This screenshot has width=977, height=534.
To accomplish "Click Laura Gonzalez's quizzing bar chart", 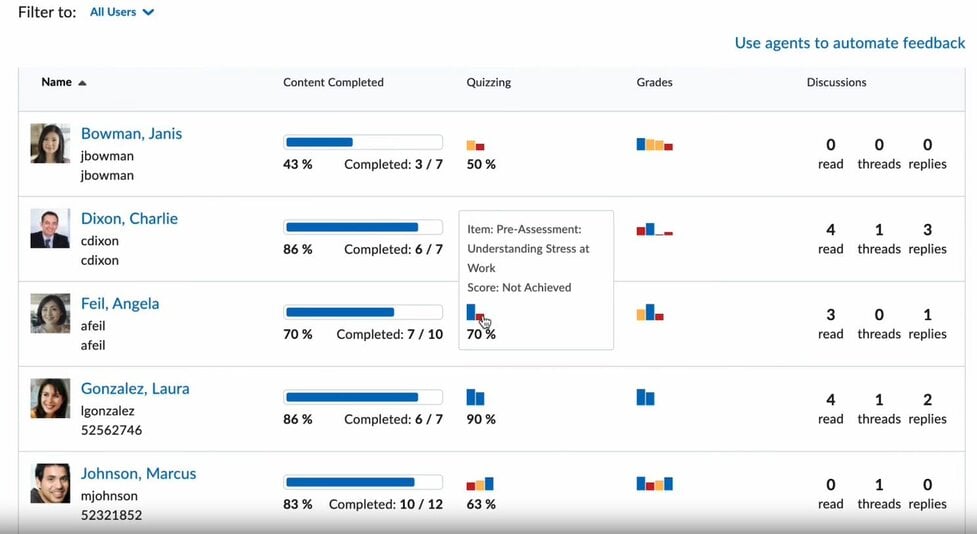I will click(x=475, y=398).
